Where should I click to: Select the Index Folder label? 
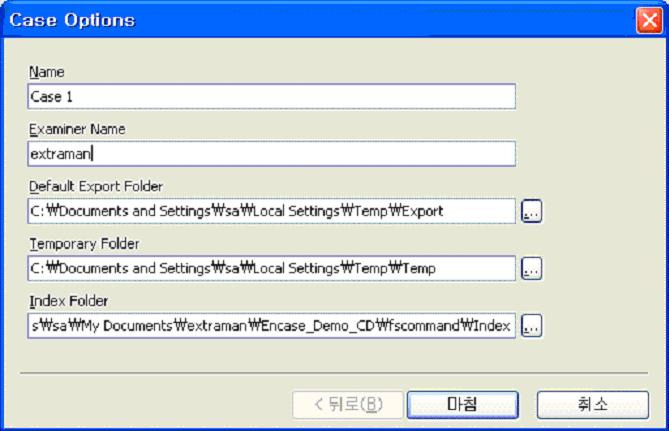[69, 301]
